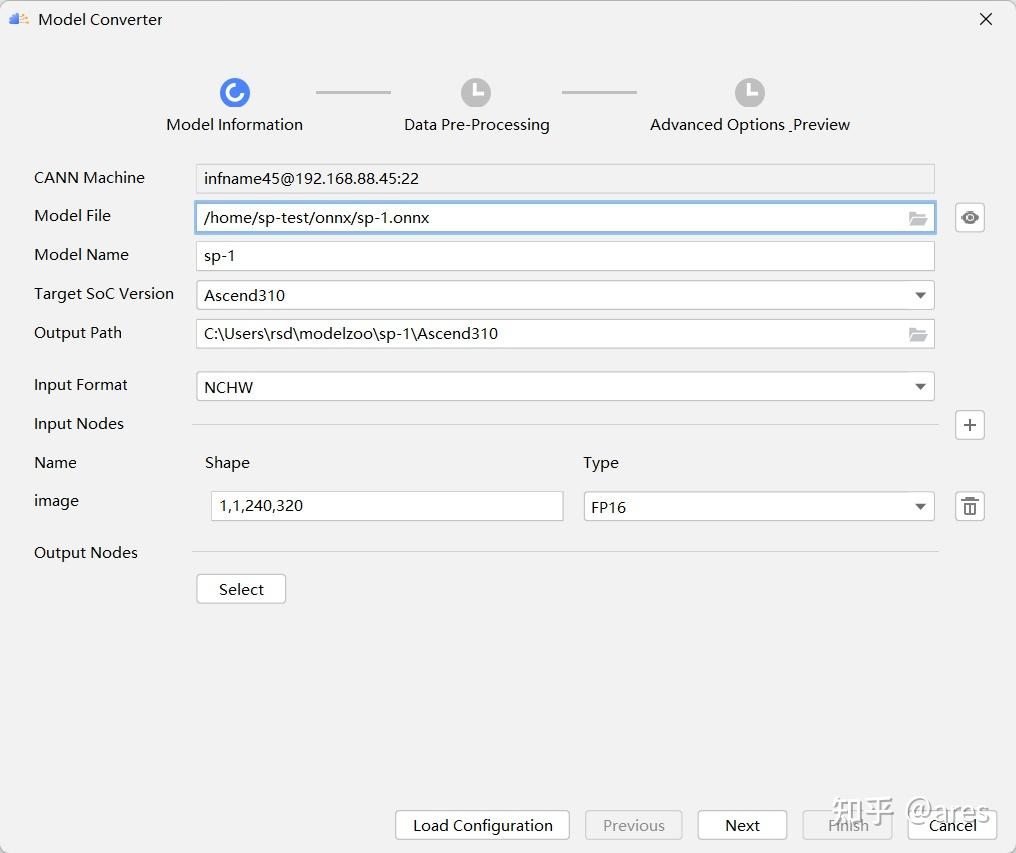Click the image Shape input field
This screenshot has height=853, width=1016.
point(386,506)
